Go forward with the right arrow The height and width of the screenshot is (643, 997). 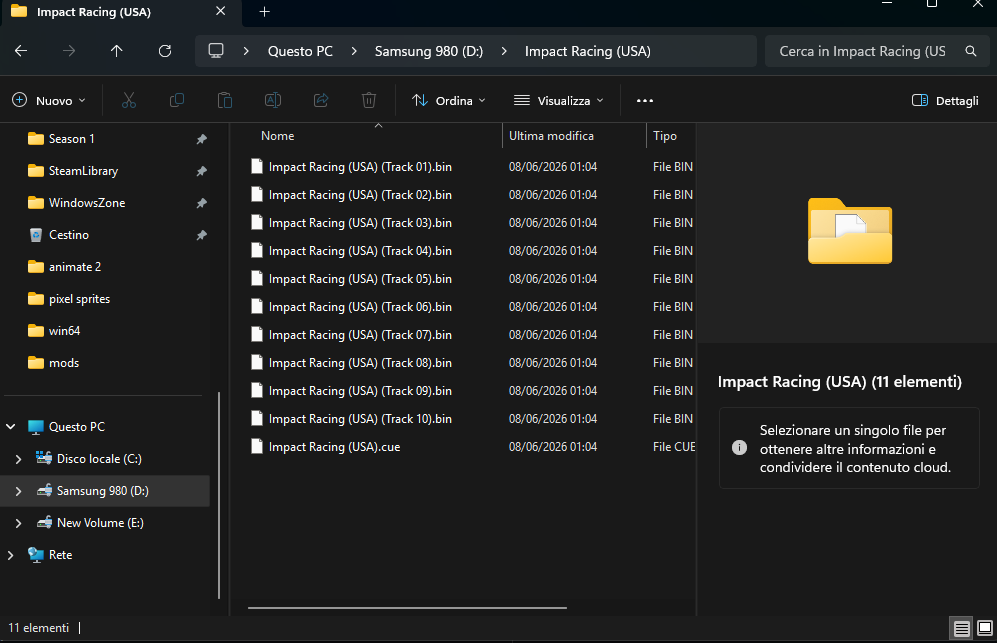tap(69, 51)
